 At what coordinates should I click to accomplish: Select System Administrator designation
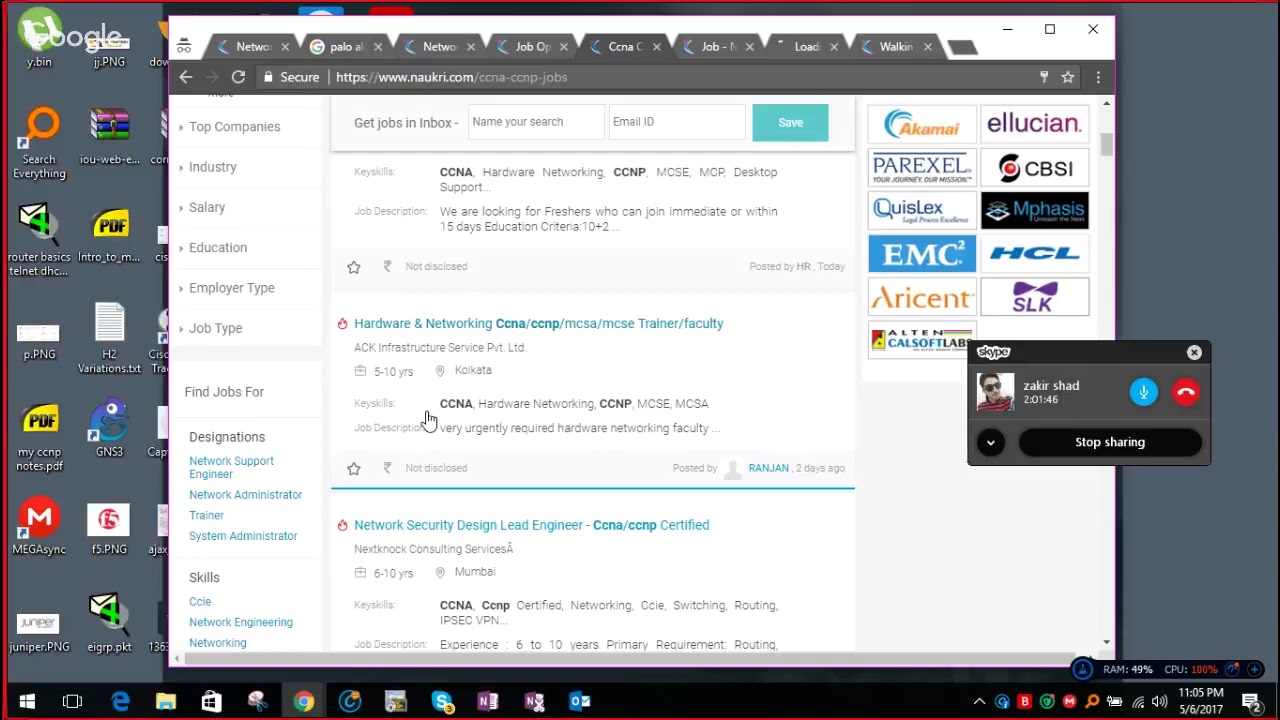coord(243,536)
